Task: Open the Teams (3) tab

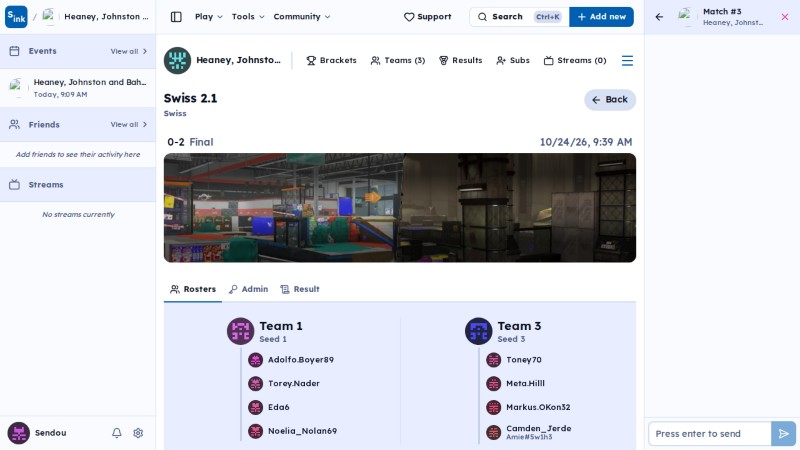Action: pyautogui.click(x=397, y=60)
